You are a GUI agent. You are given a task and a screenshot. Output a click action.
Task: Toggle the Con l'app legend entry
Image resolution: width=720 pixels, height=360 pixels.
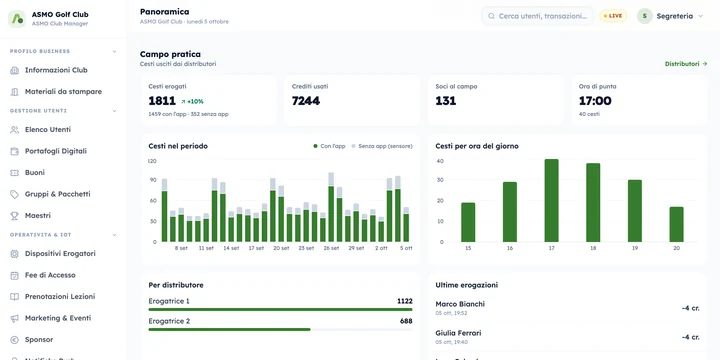coord(329,146)
